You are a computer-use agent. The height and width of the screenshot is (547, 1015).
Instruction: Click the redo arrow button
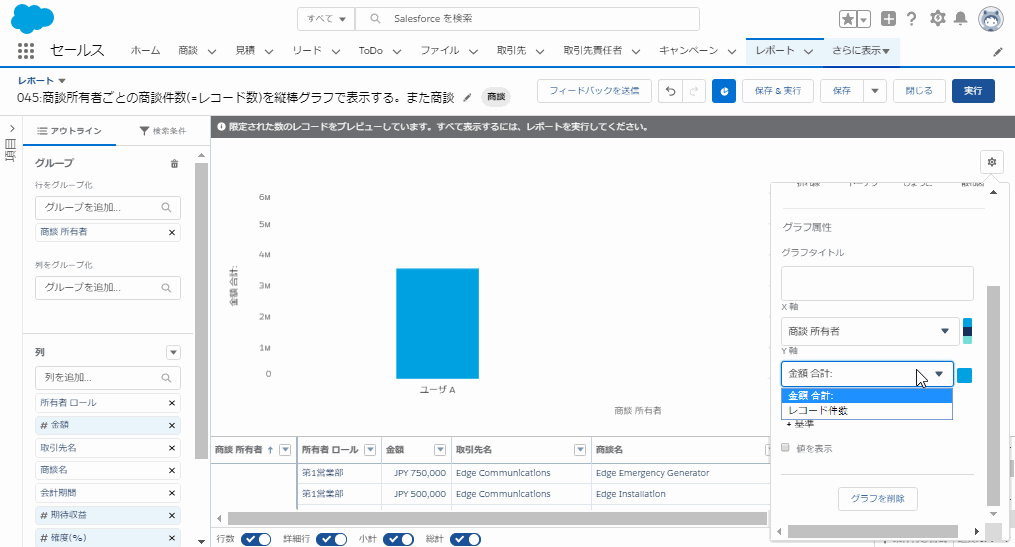[x=694, y=91]
